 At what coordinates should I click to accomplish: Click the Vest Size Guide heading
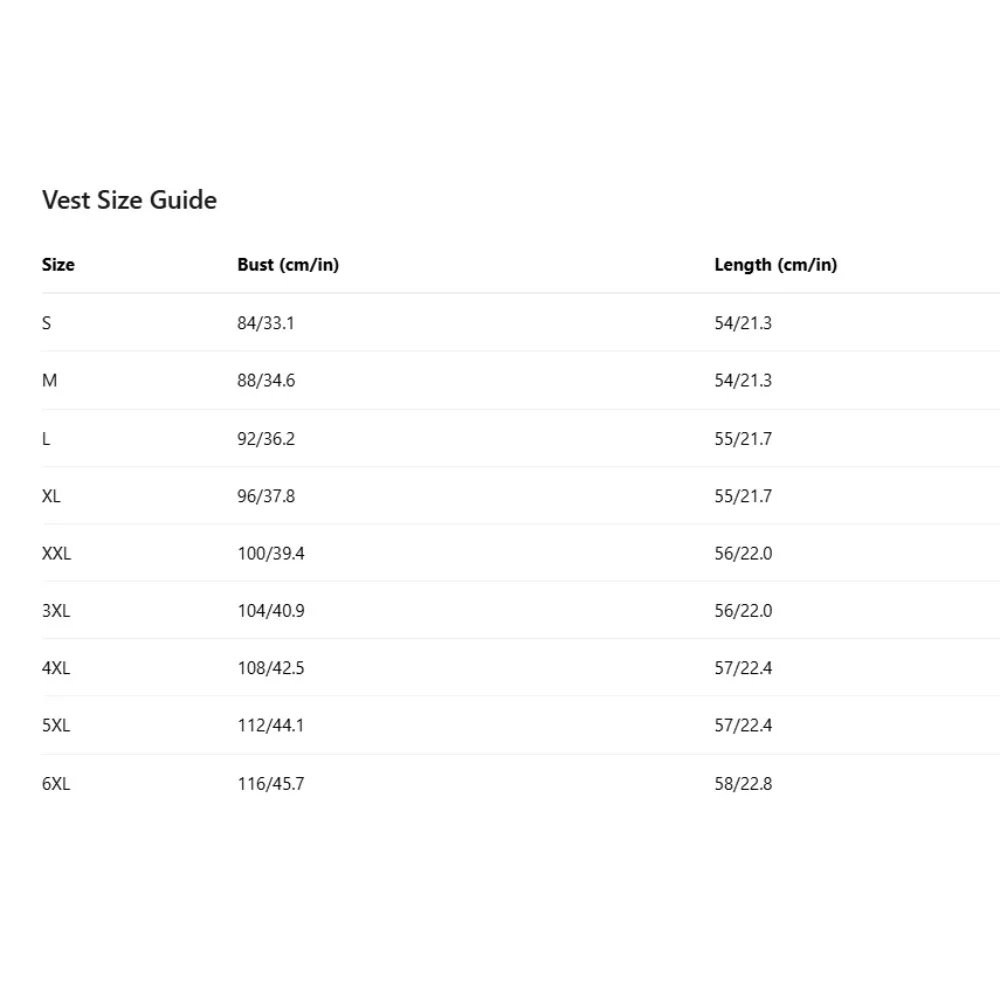[129, 200]
